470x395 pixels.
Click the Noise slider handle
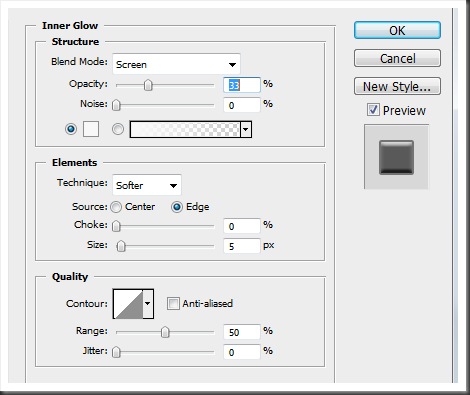click(x=116, y=105)
